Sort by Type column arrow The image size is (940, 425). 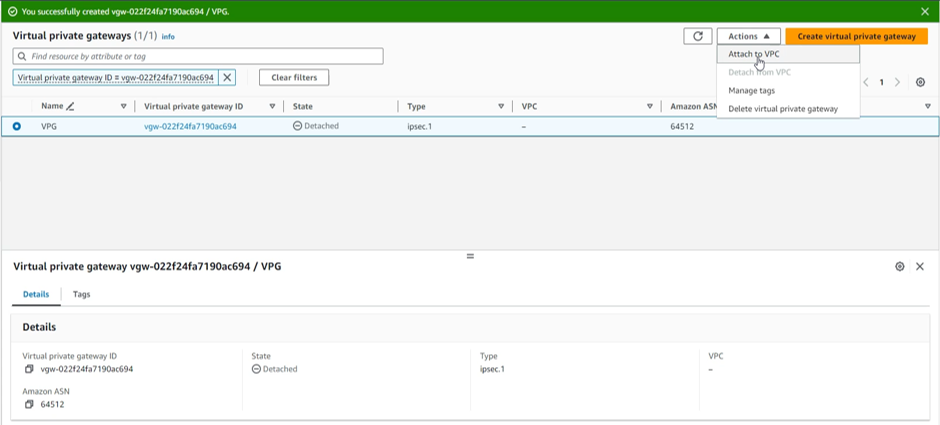(x=501, y=106)
